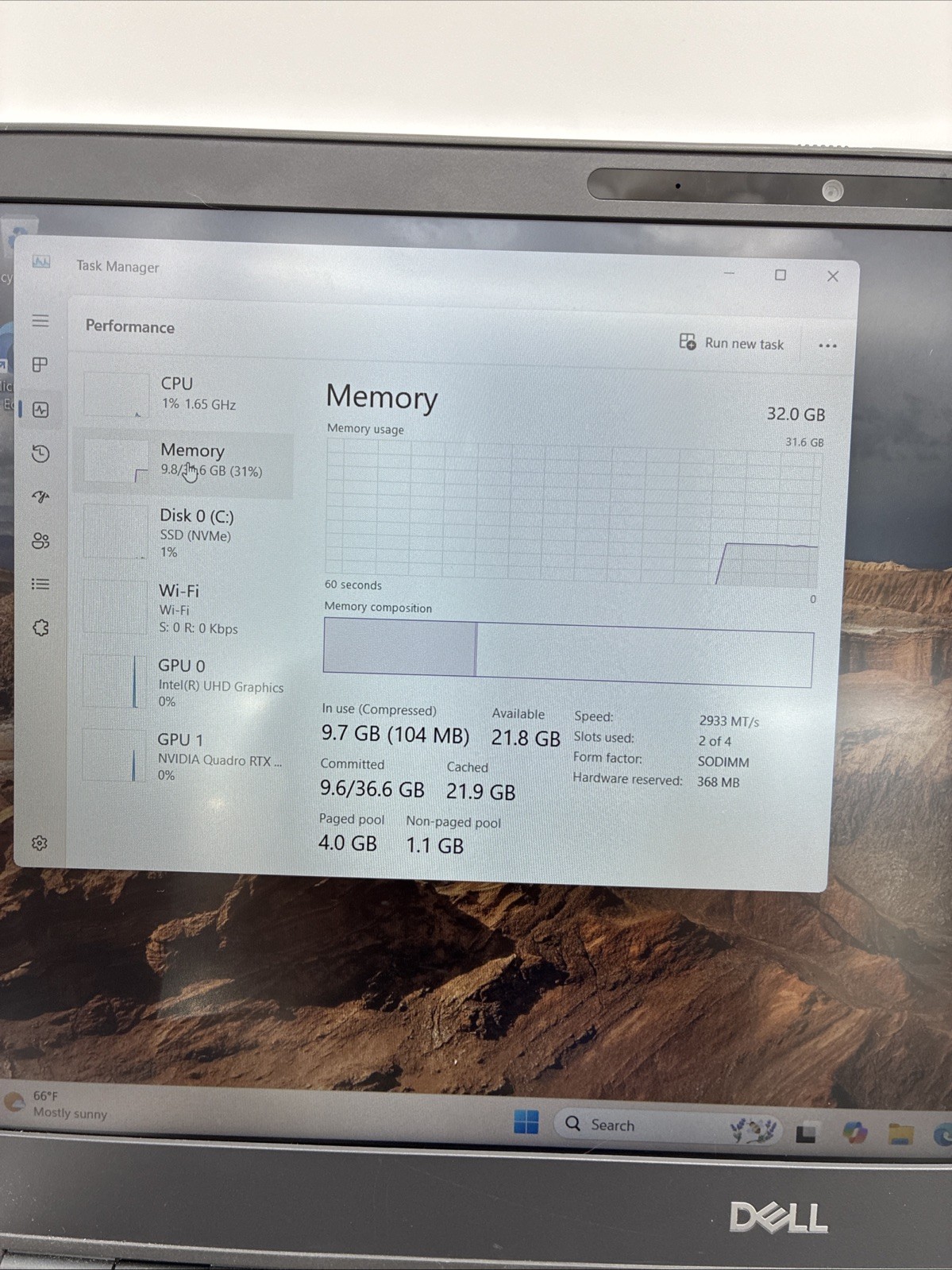The height and width of the screenshot is (1270, 952).
Task: Open the App history icon in sidebar
Action: point(40,454)
